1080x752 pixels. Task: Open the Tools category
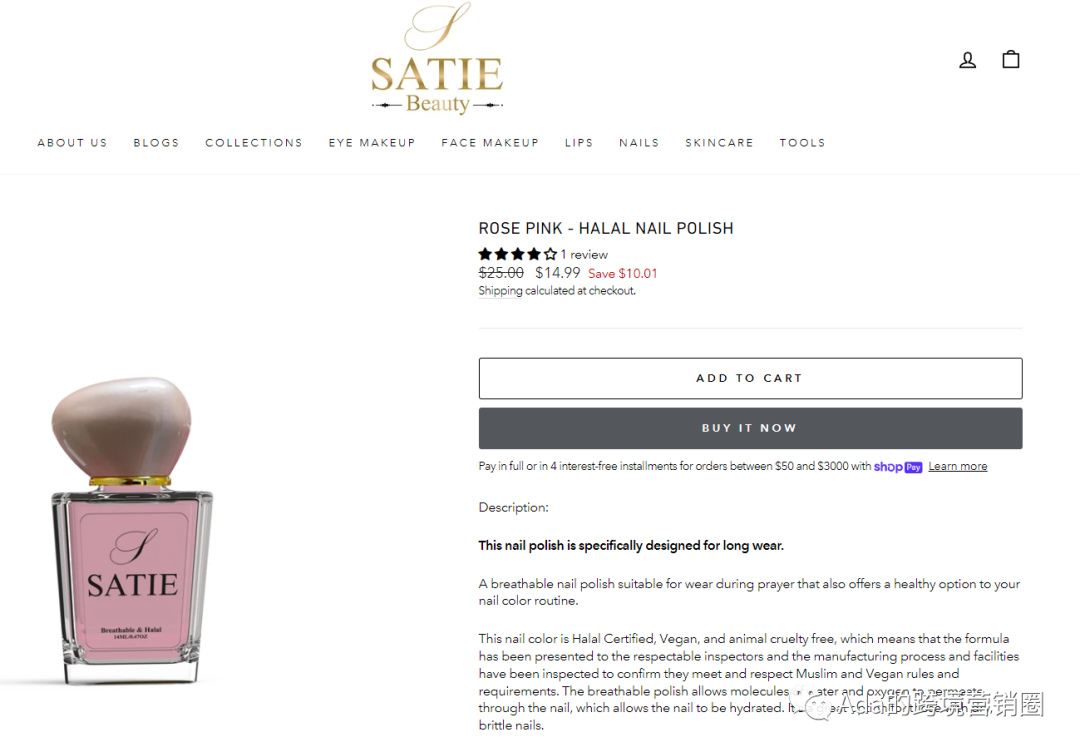802,143
